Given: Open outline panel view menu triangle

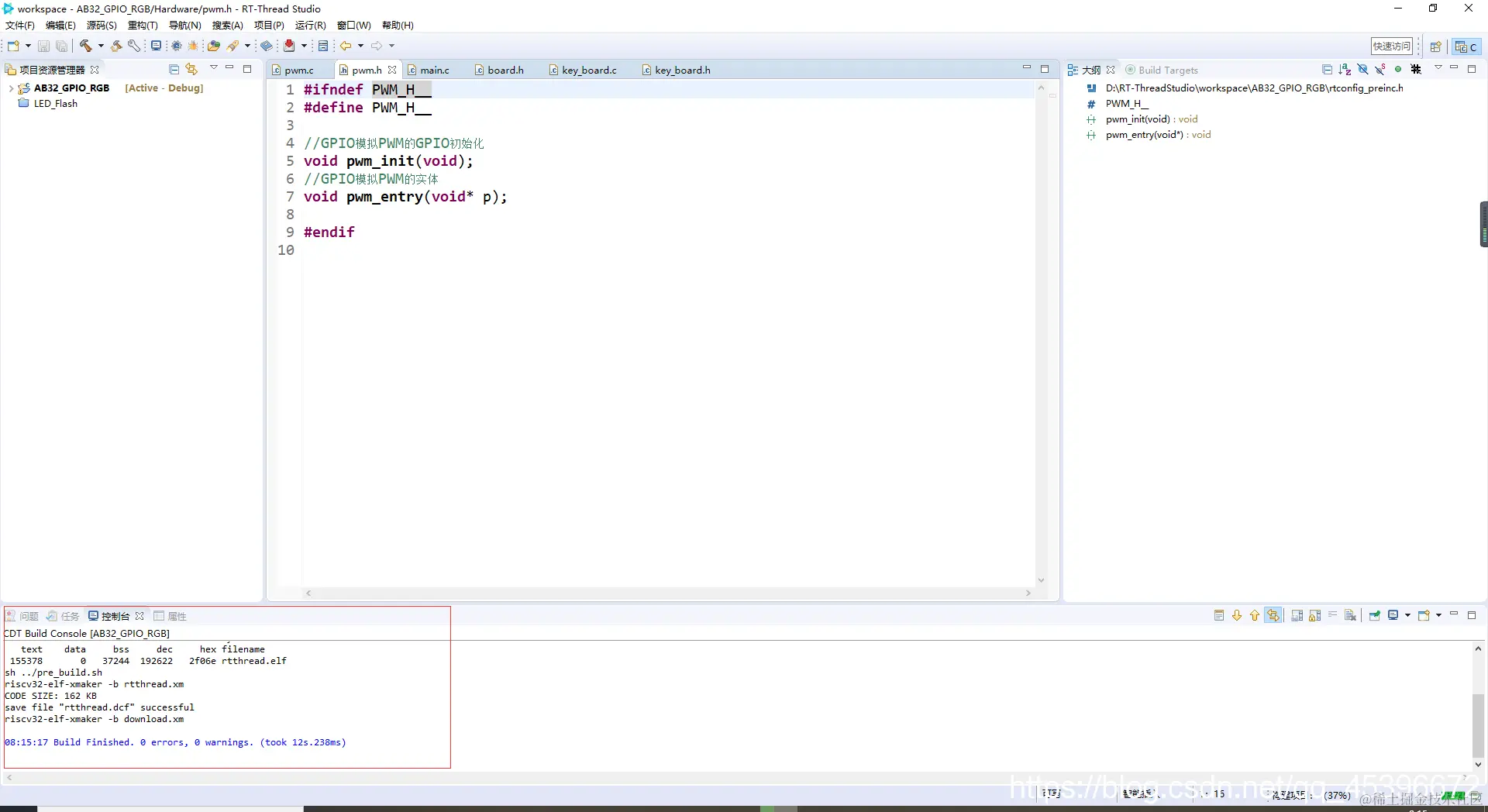Looking at the screenshot, I should (x=1438, y=68).
